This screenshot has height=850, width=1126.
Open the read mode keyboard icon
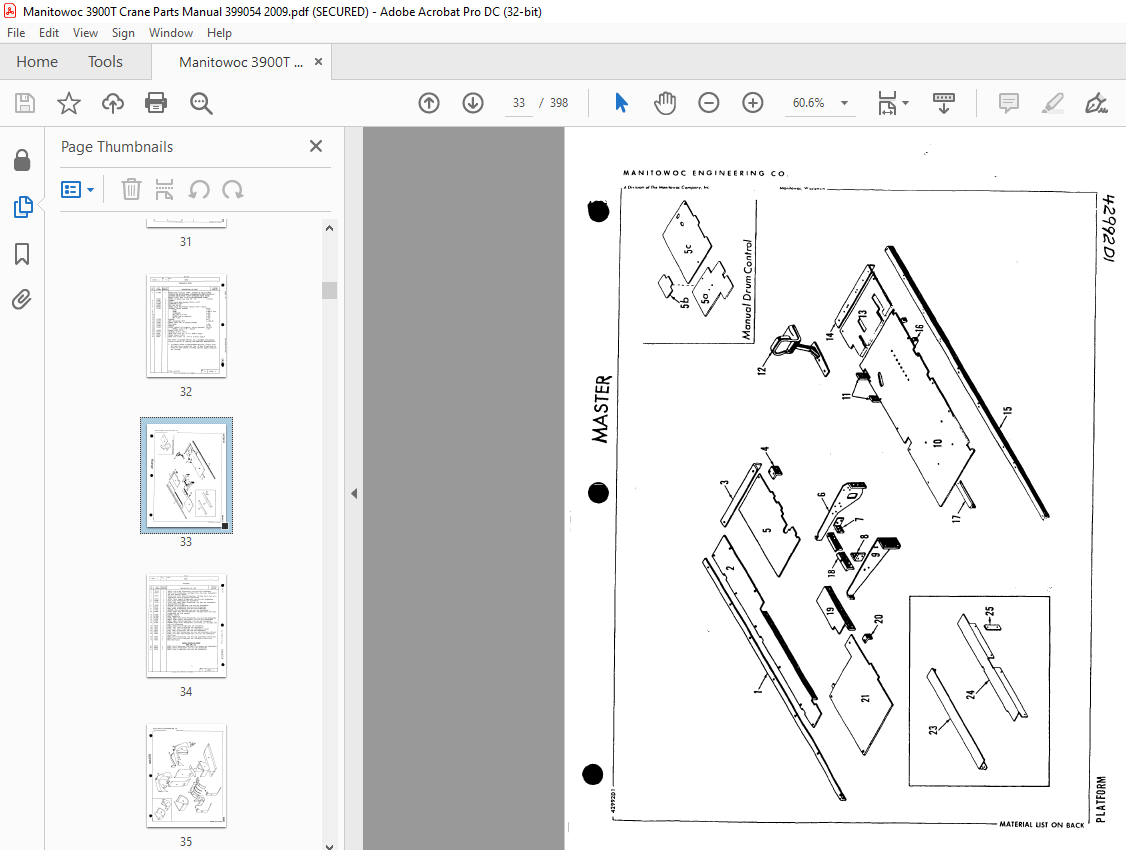coord(944,103)
